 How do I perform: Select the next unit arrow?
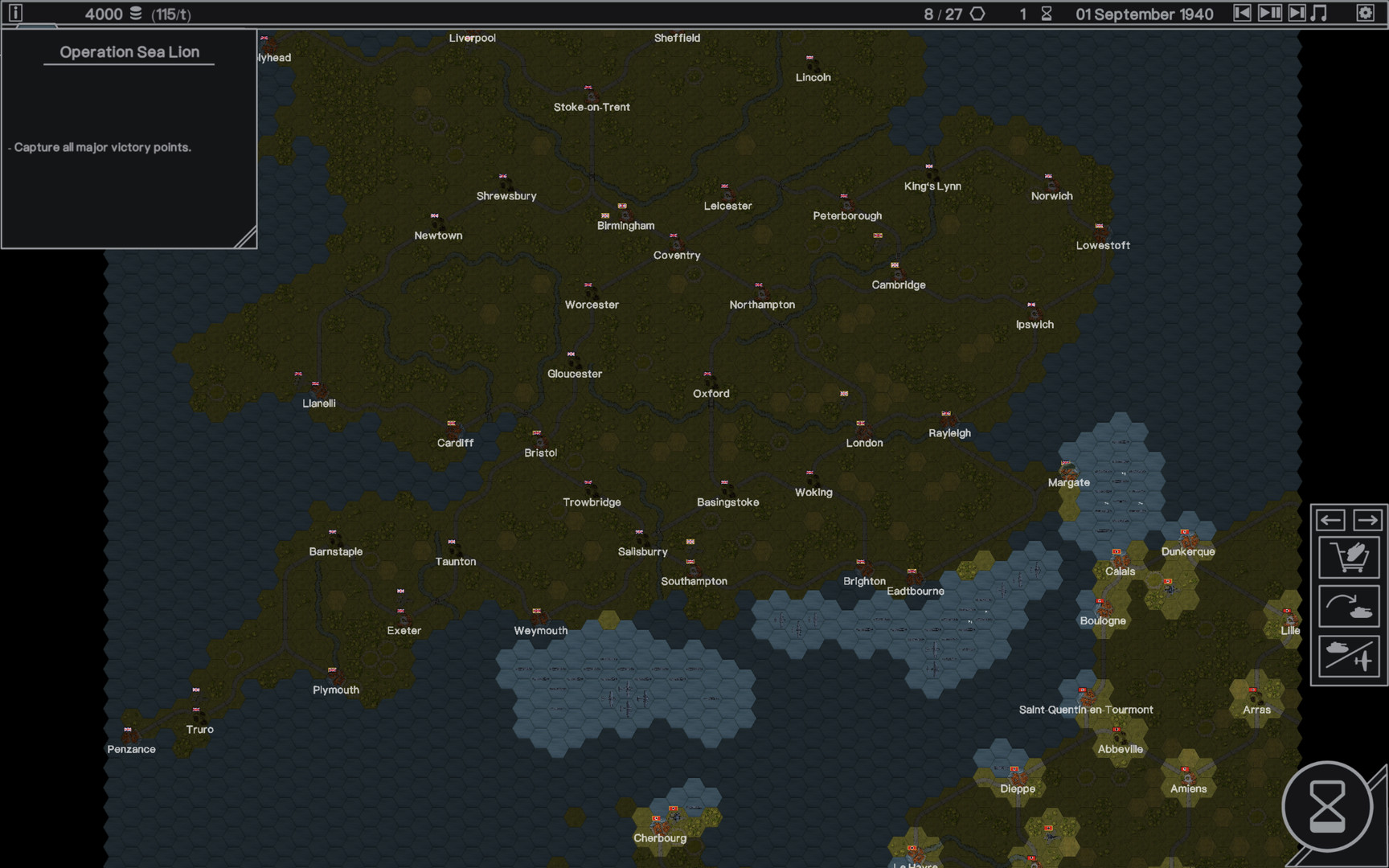point(1367,520)
